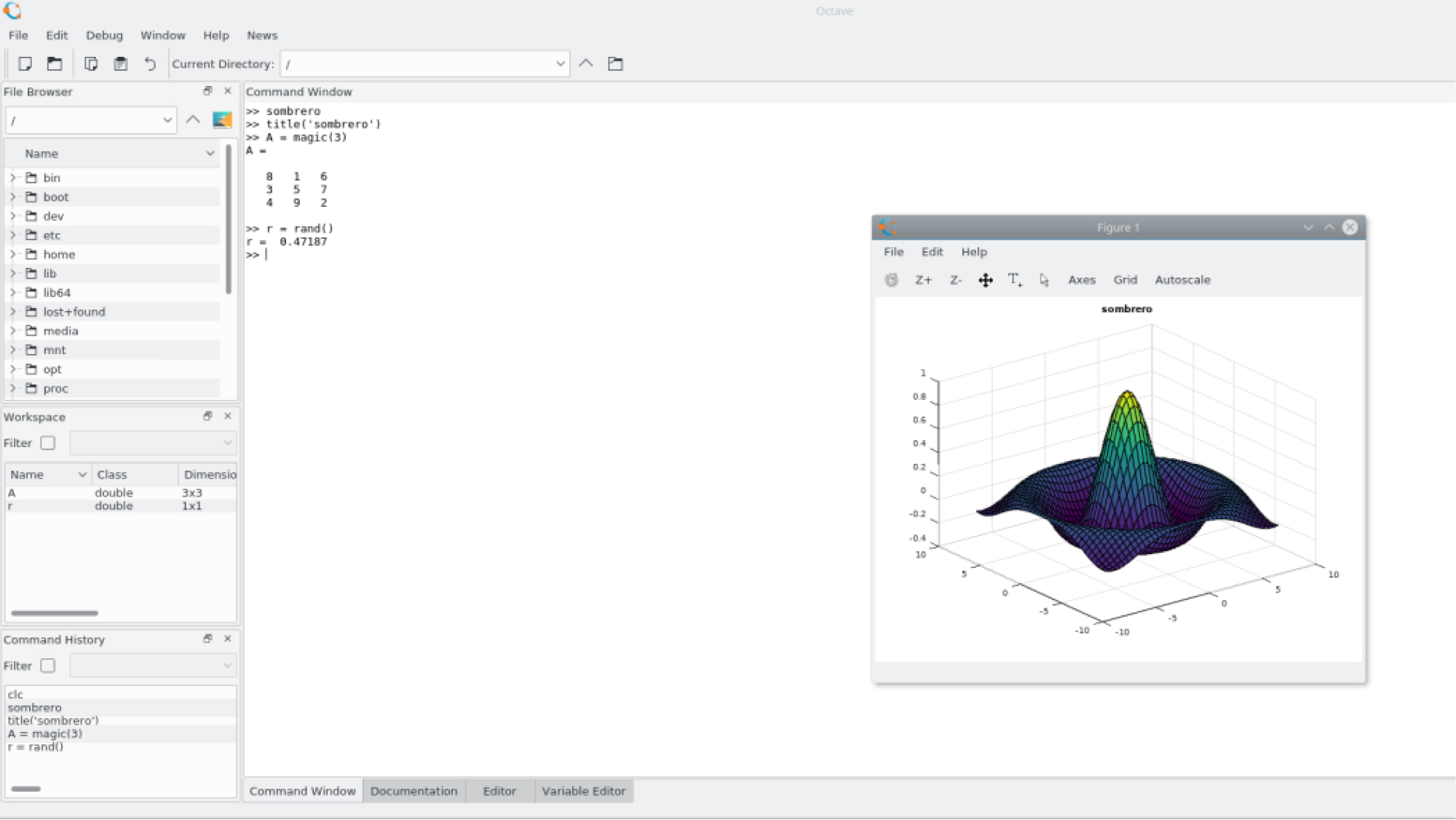This screenshot has width=1456, height=820.
Task: Enable the Filter checkbox in Command History
Action: (48, 666)
